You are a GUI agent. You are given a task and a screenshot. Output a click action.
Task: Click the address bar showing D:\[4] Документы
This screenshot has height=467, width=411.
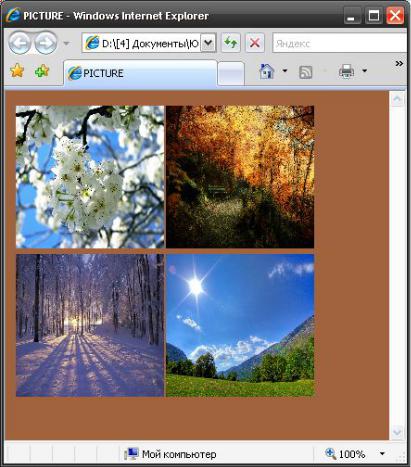[x=141, y=43]
